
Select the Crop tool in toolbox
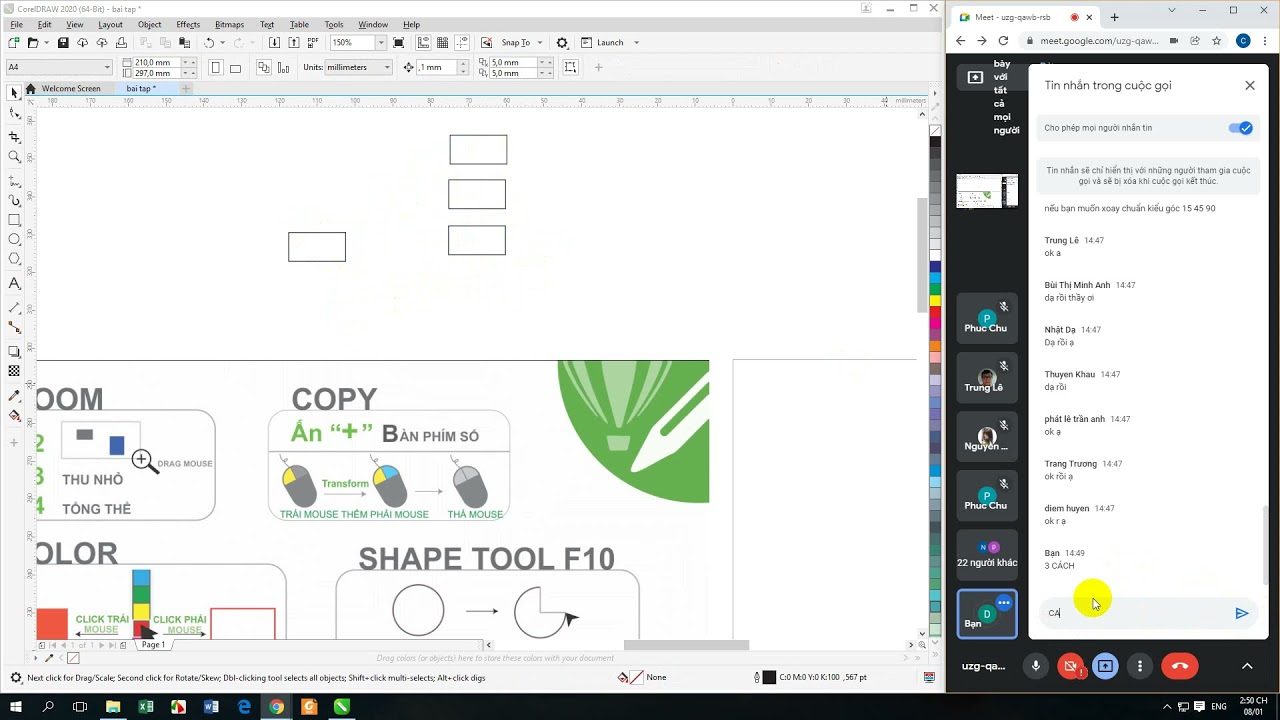tap(14, 136)
